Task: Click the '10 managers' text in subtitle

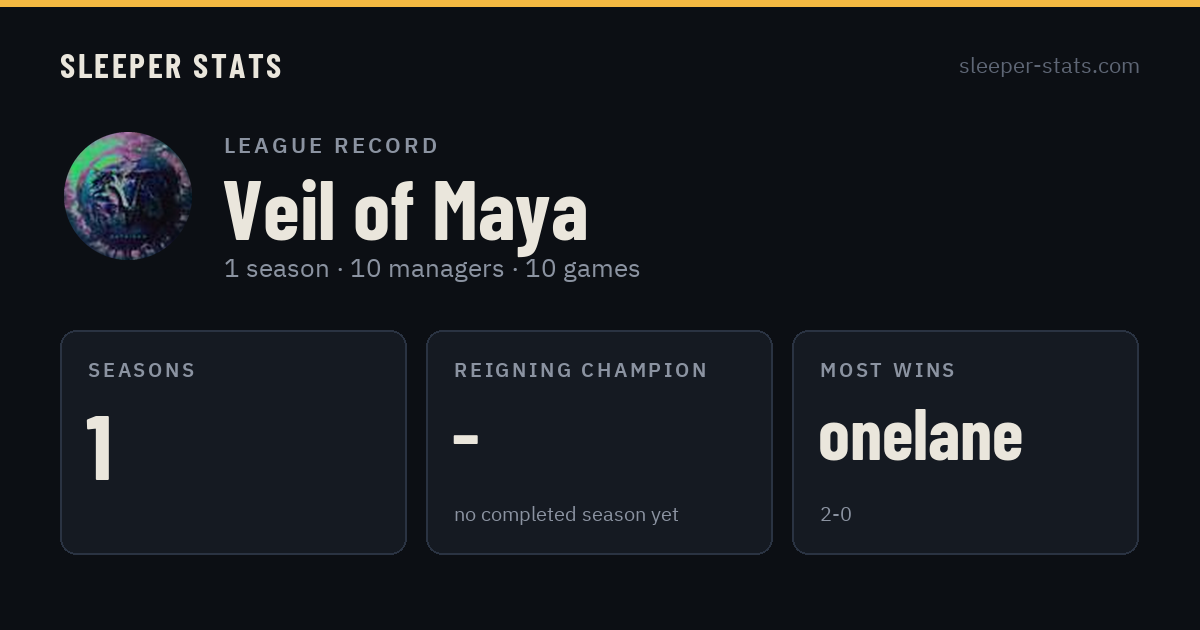Action: tap(427, 269)
